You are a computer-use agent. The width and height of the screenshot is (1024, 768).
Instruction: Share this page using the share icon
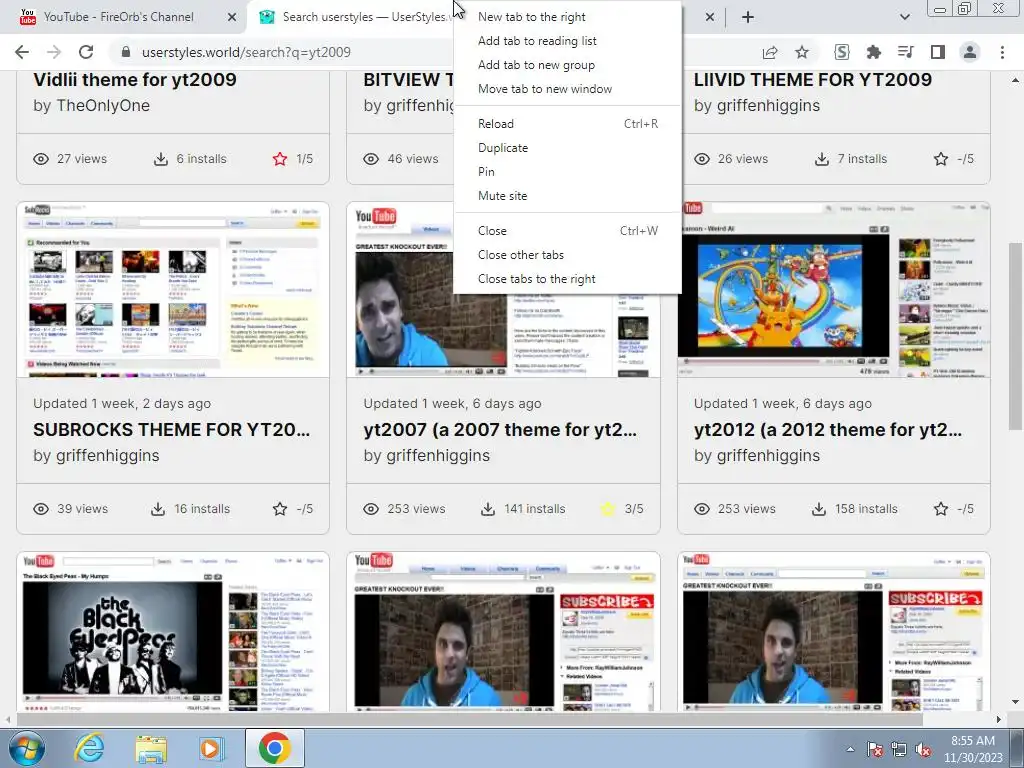click(x=770, y=52)
